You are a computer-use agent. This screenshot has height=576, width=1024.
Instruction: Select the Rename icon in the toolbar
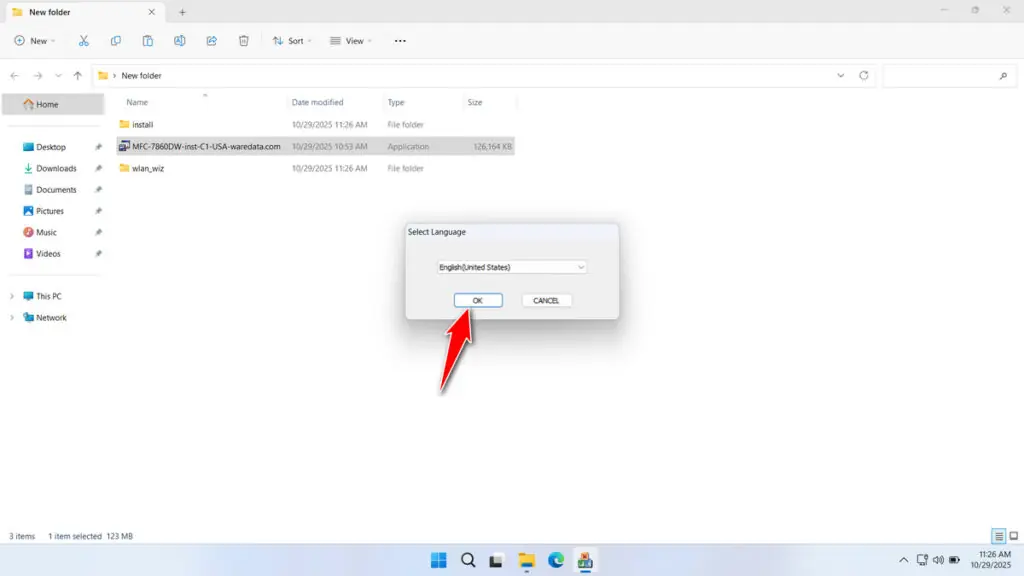180,40
